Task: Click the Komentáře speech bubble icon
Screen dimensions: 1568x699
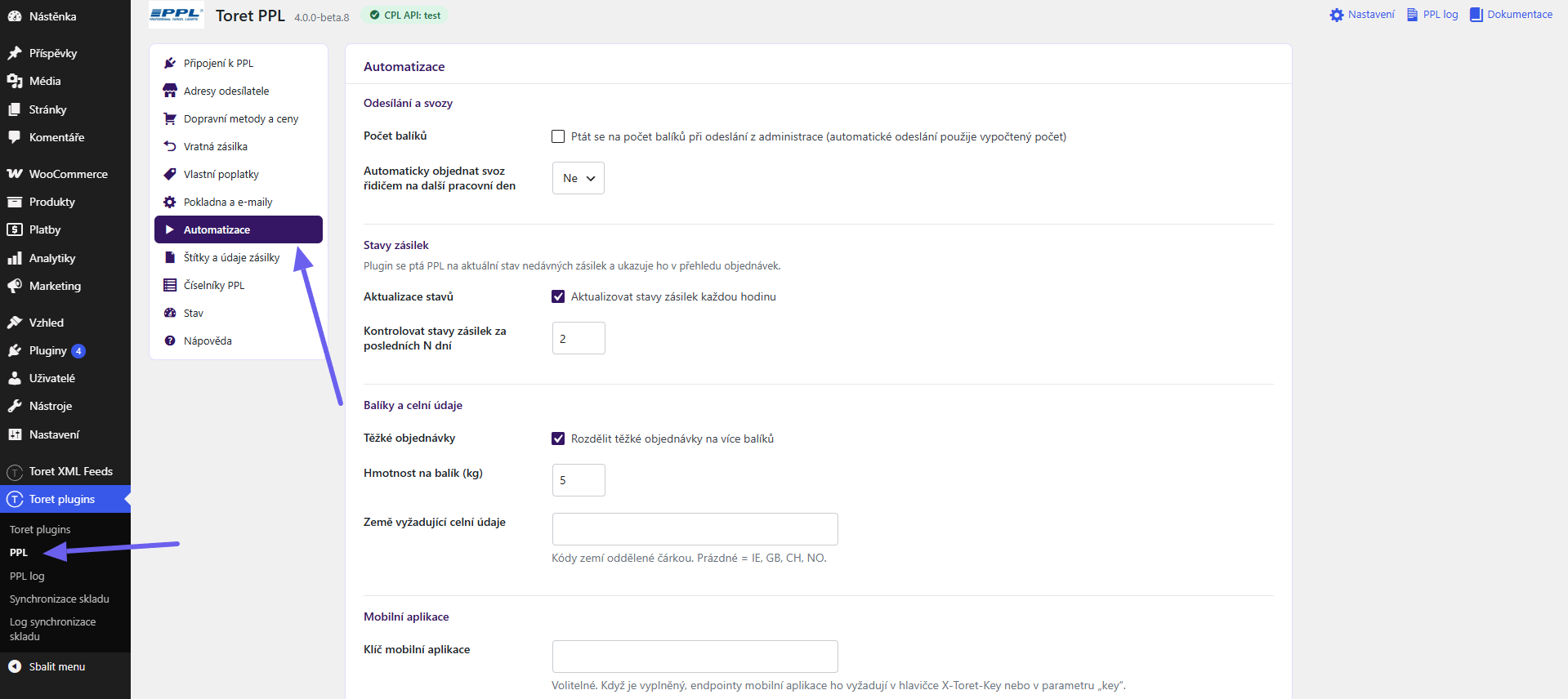Action: point(15,137)
